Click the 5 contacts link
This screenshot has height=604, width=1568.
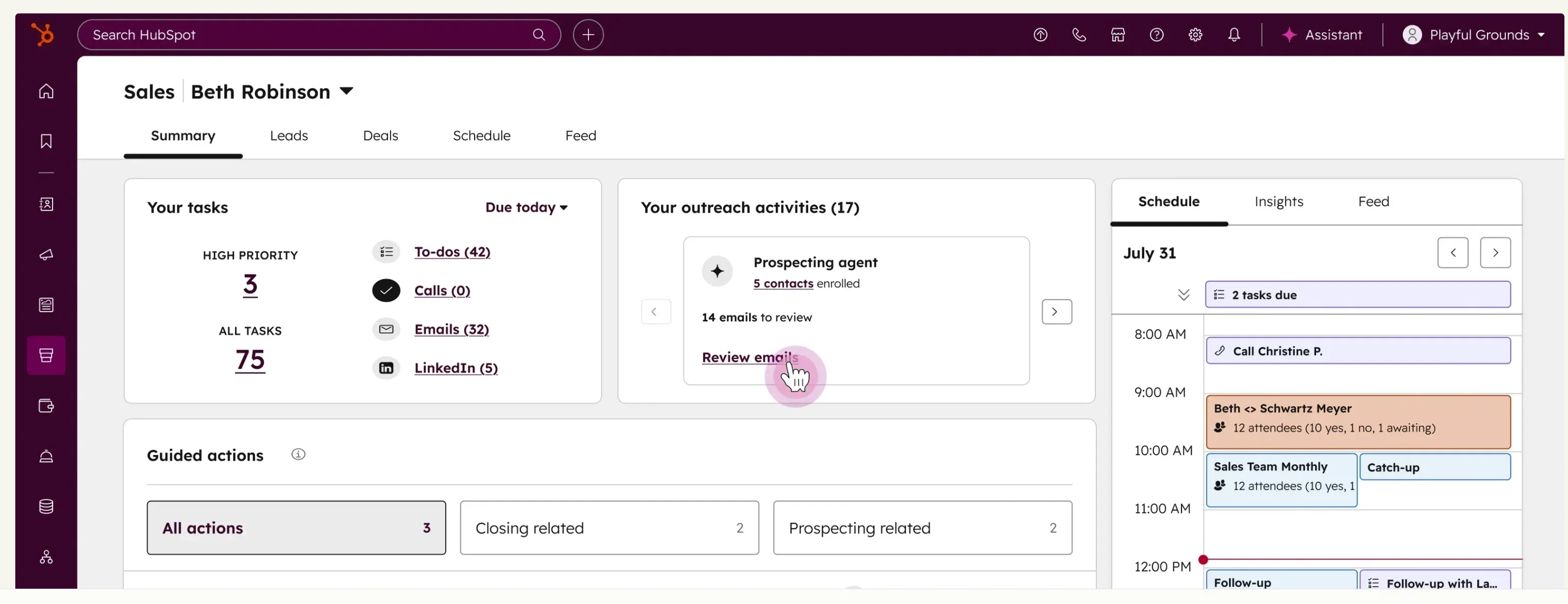tap(783, 284)
